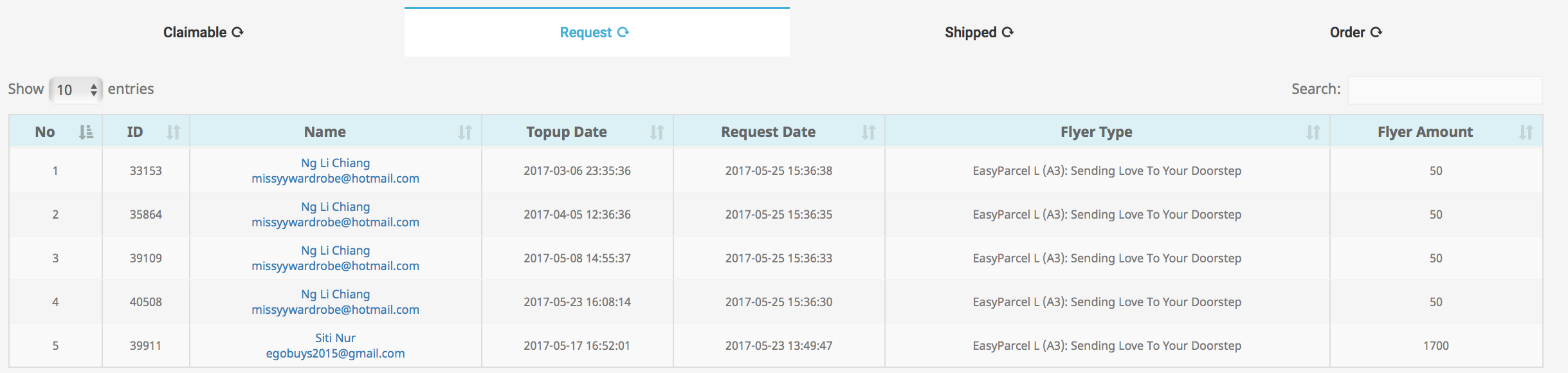Open Siti Nur user link
This screenshot has width=1568, height=373.
pos(335,338)
